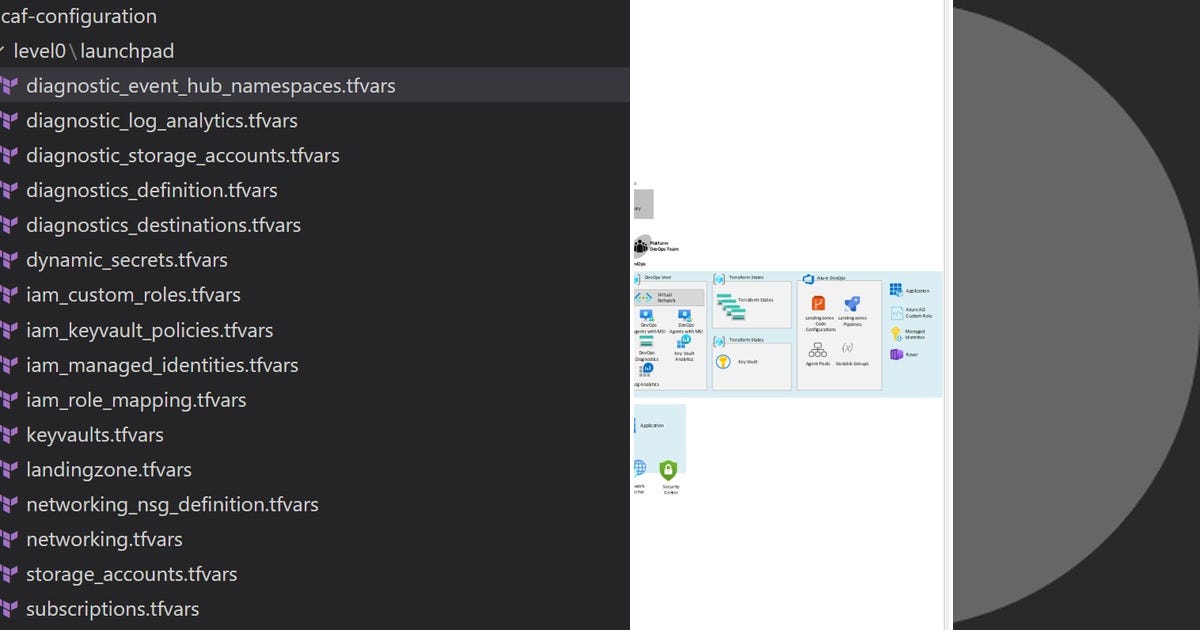Click the purple Power container icon
Viewport: 1200px width, 630px height.
pyautogui.click(x=895, y=355)
